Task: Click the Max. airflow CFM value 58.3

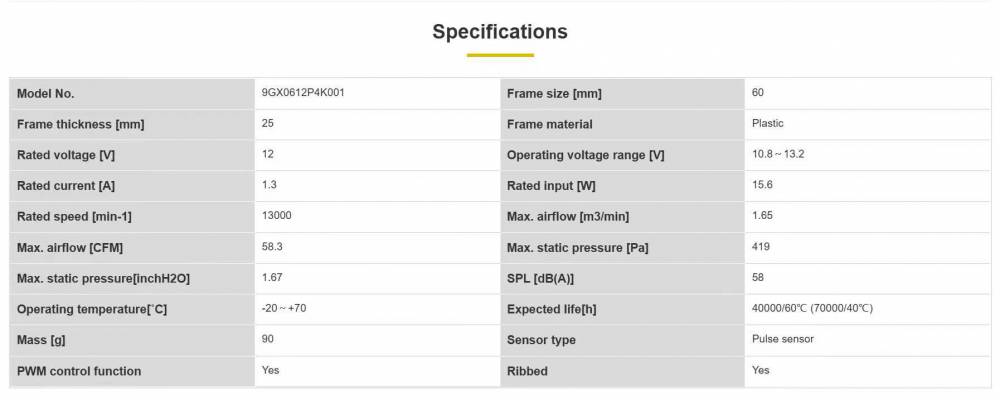Action: coord(271,247)
